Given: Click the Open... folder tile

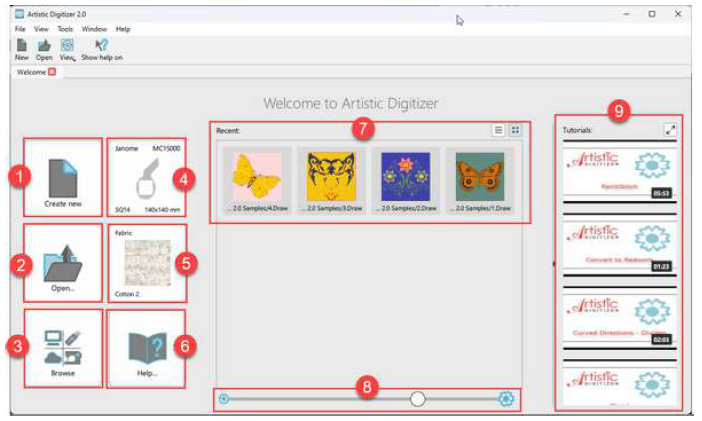Looking at the screenshot, I should coord(62,263).
